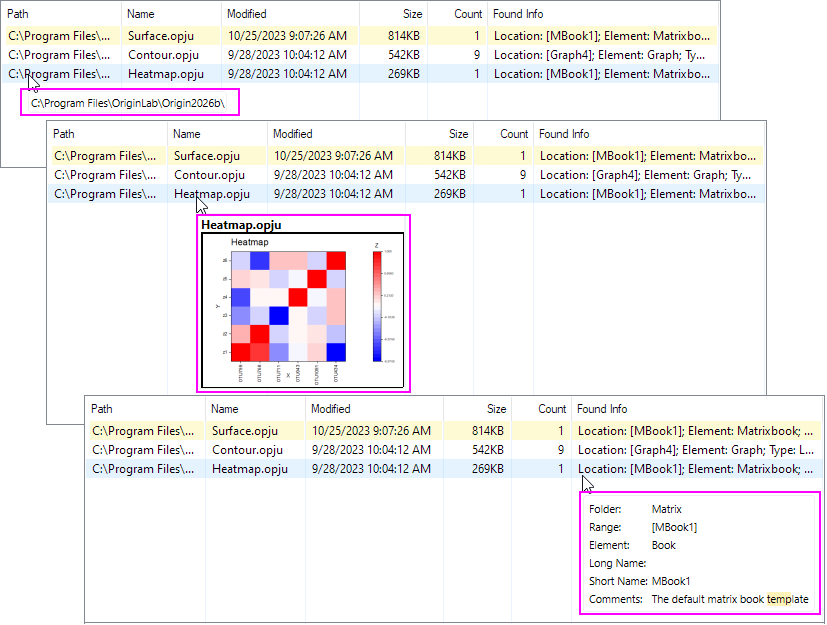
Task: Click Modified column header in bottom panel
Action: coord(331,409)
